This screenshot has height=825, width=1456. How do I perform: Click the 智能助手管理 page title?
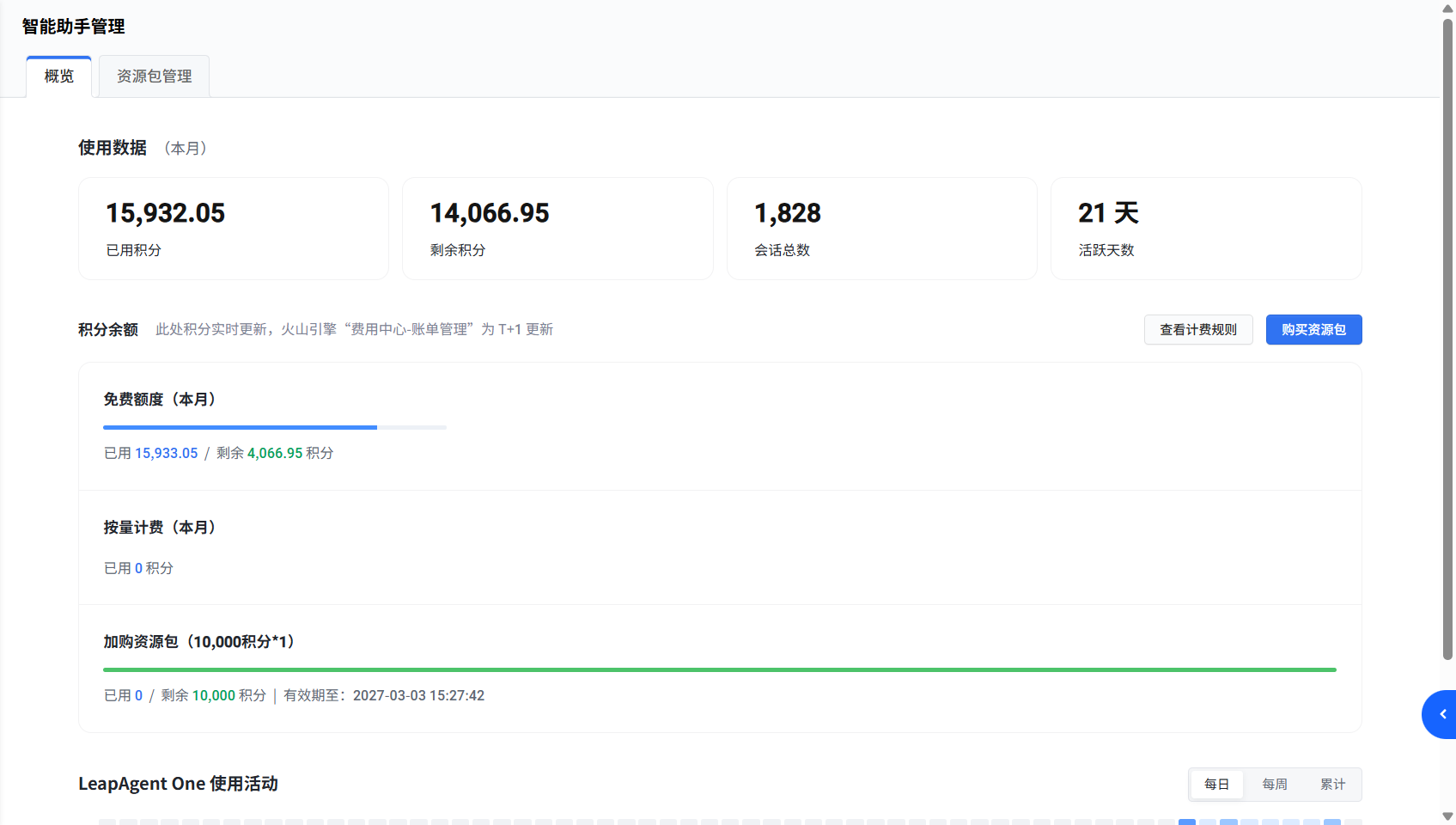coord(73,27)
